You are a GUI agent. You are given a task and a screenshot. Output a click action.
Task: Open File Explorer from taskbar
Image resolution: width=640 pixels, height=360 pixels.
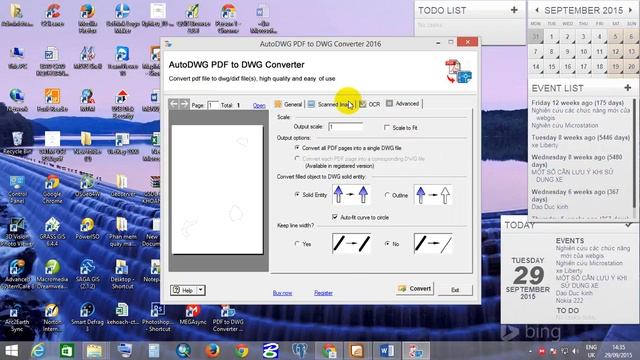tap(94, 351)
